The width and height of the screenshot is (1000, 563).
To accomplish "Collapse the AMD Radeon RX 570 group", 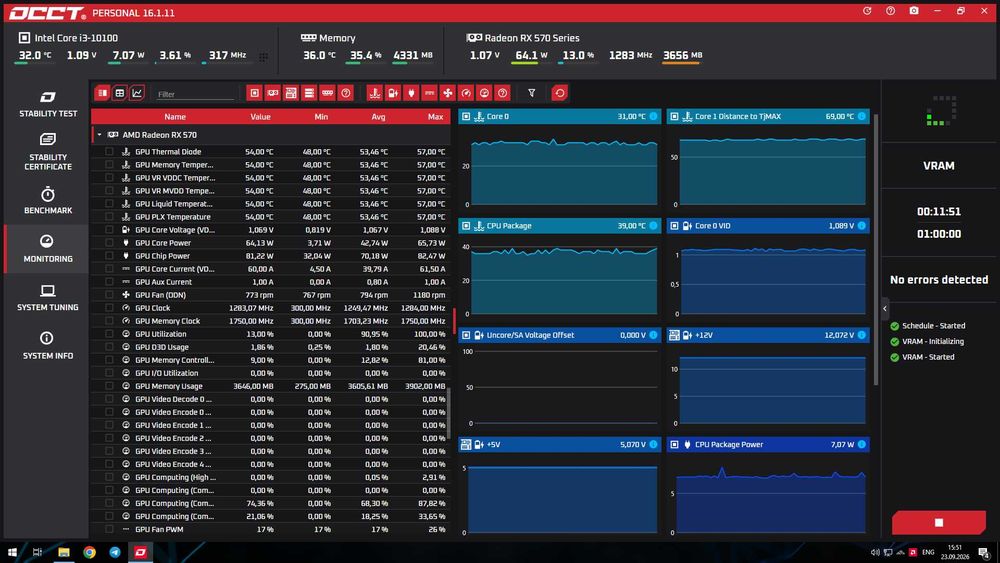I will [x=99, y=135].
